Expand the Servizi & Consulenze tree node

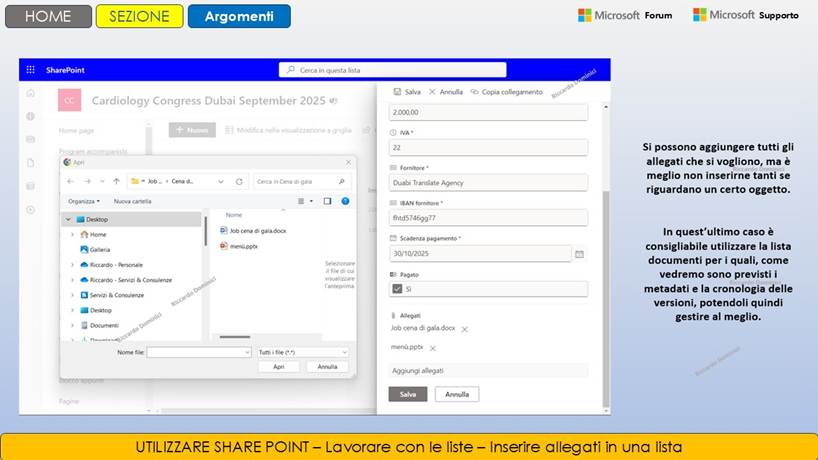pyautogui.click(x=73, y=295)
